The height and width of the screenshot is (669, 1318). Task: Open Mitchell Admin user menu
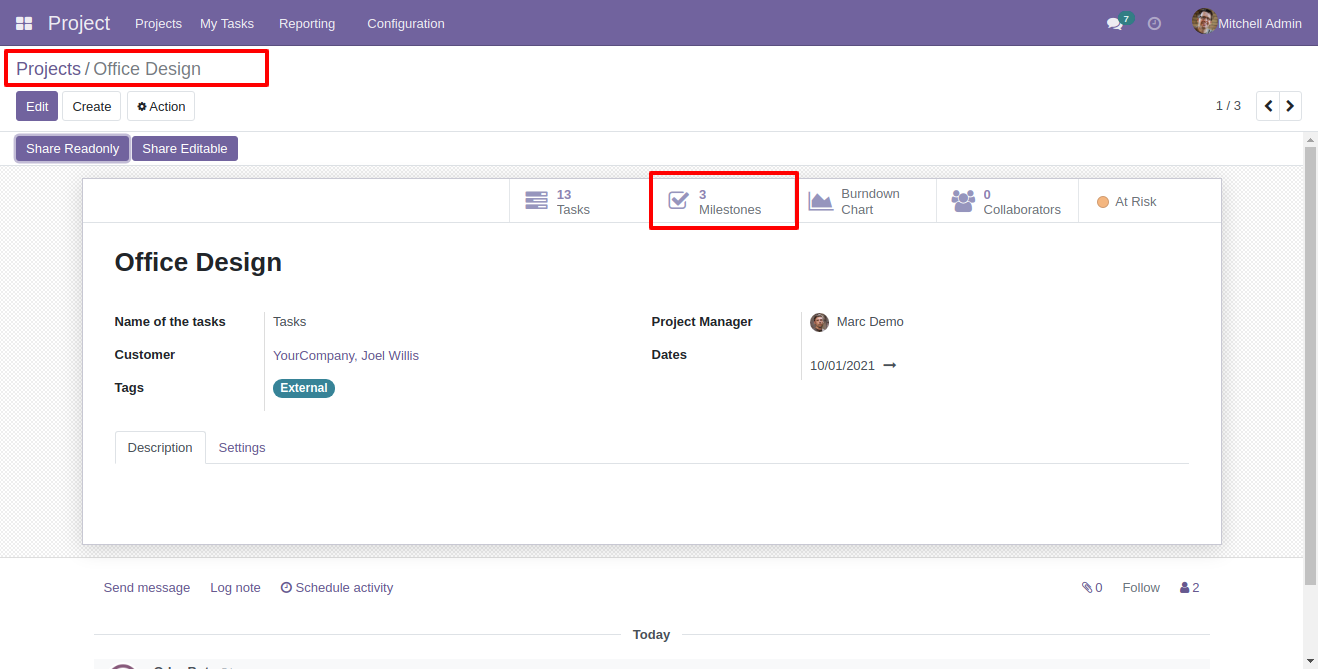[x=1247, y=23]
